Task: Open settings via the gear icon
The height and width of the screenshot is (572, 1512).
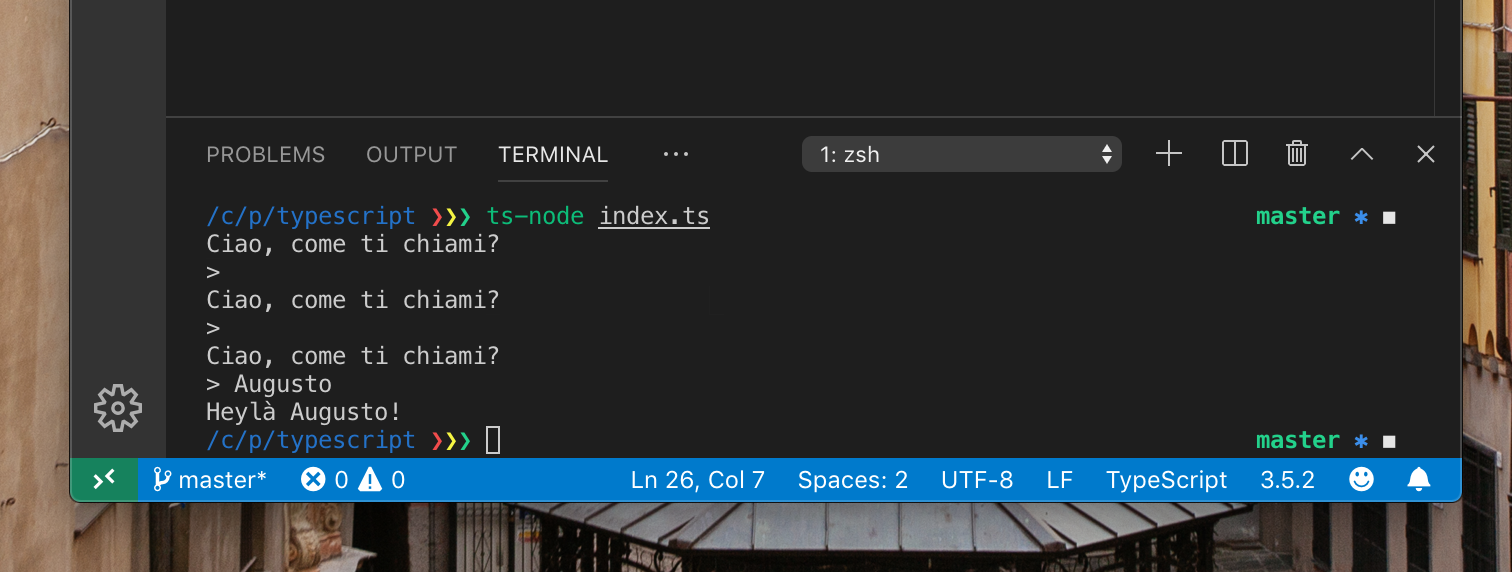Action: click(x=118, y=408)
